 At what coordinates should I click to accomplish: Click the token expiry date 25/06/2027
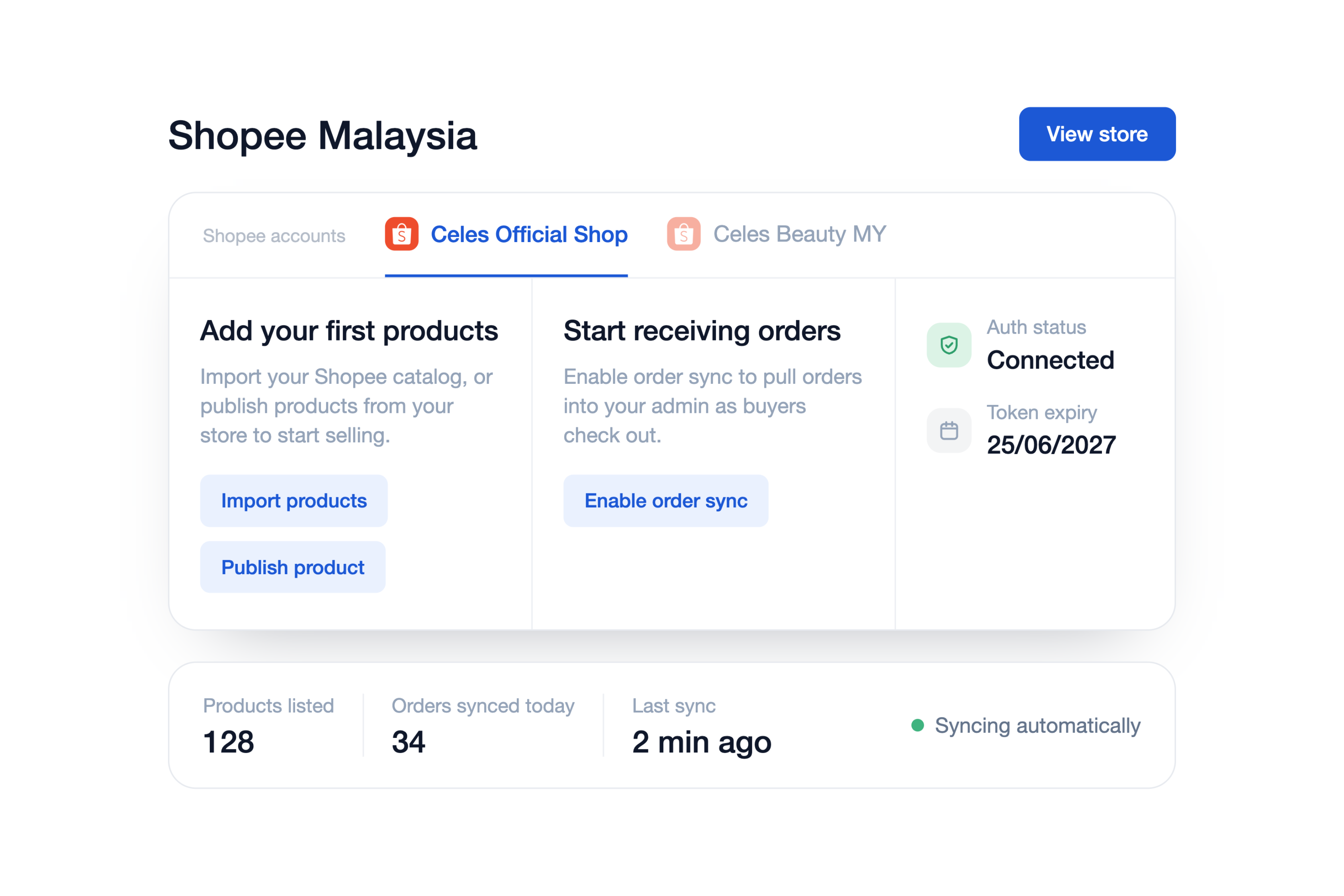click(1051, 444)
